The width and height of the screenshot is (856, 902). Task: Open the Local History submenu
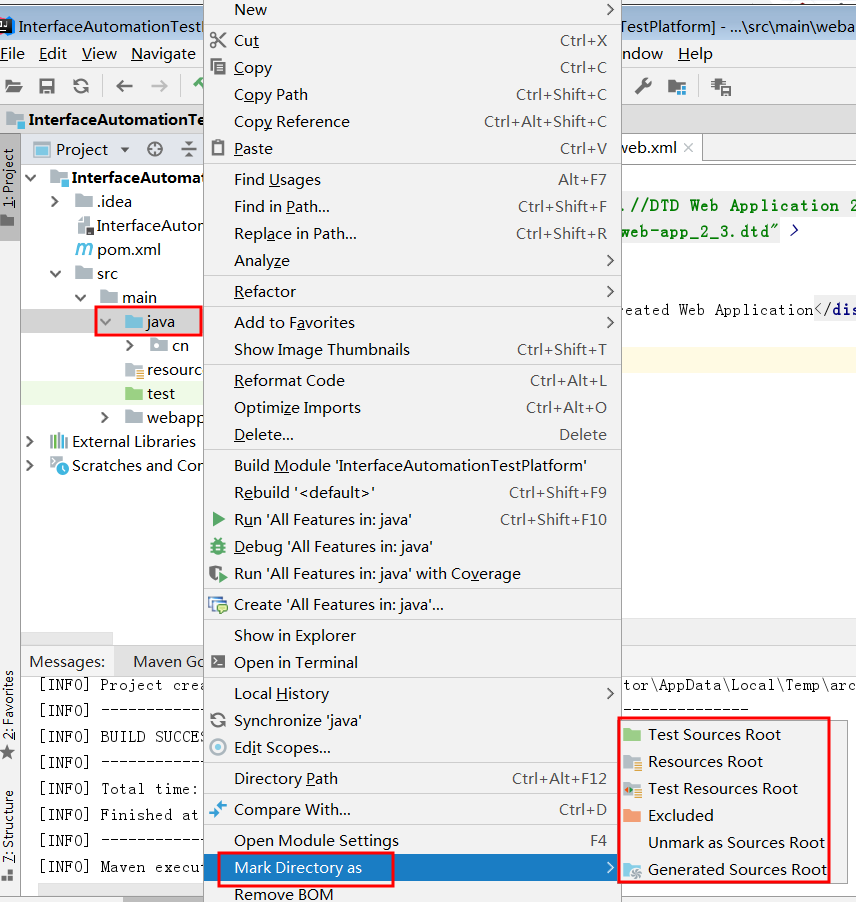(x=412, y=694)
